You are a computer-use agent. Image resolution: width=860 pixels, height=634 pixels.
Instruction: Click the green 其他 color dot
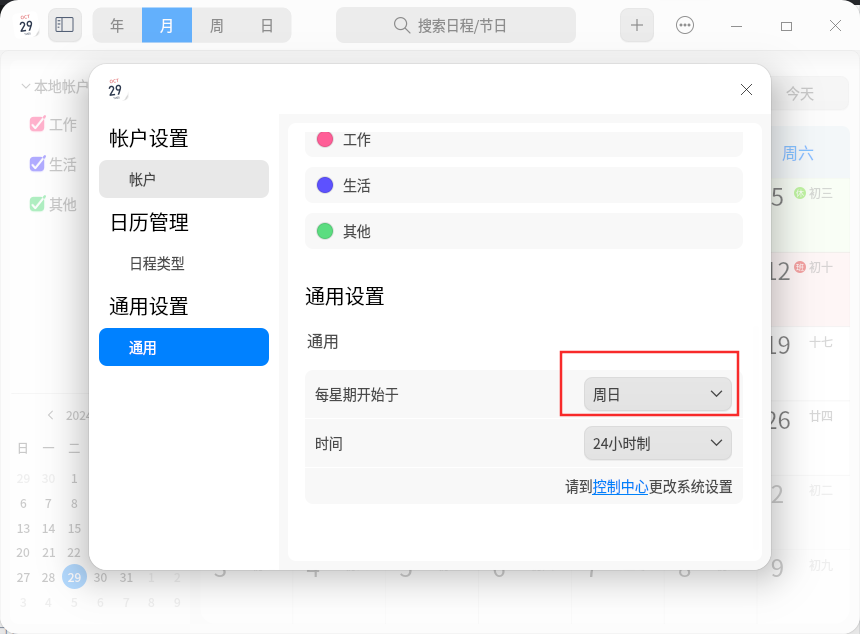click(325, 231)
